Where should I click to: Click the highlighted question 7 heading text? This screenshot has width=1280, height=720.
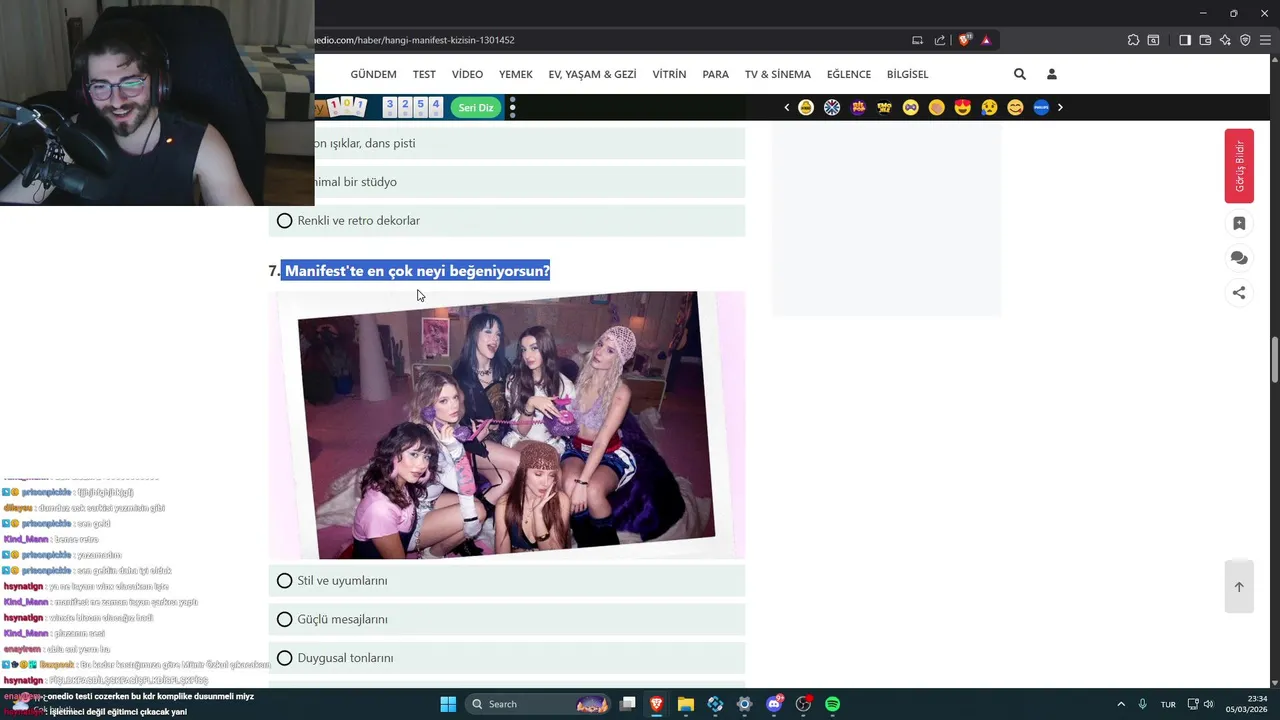(x=417, y=271)
